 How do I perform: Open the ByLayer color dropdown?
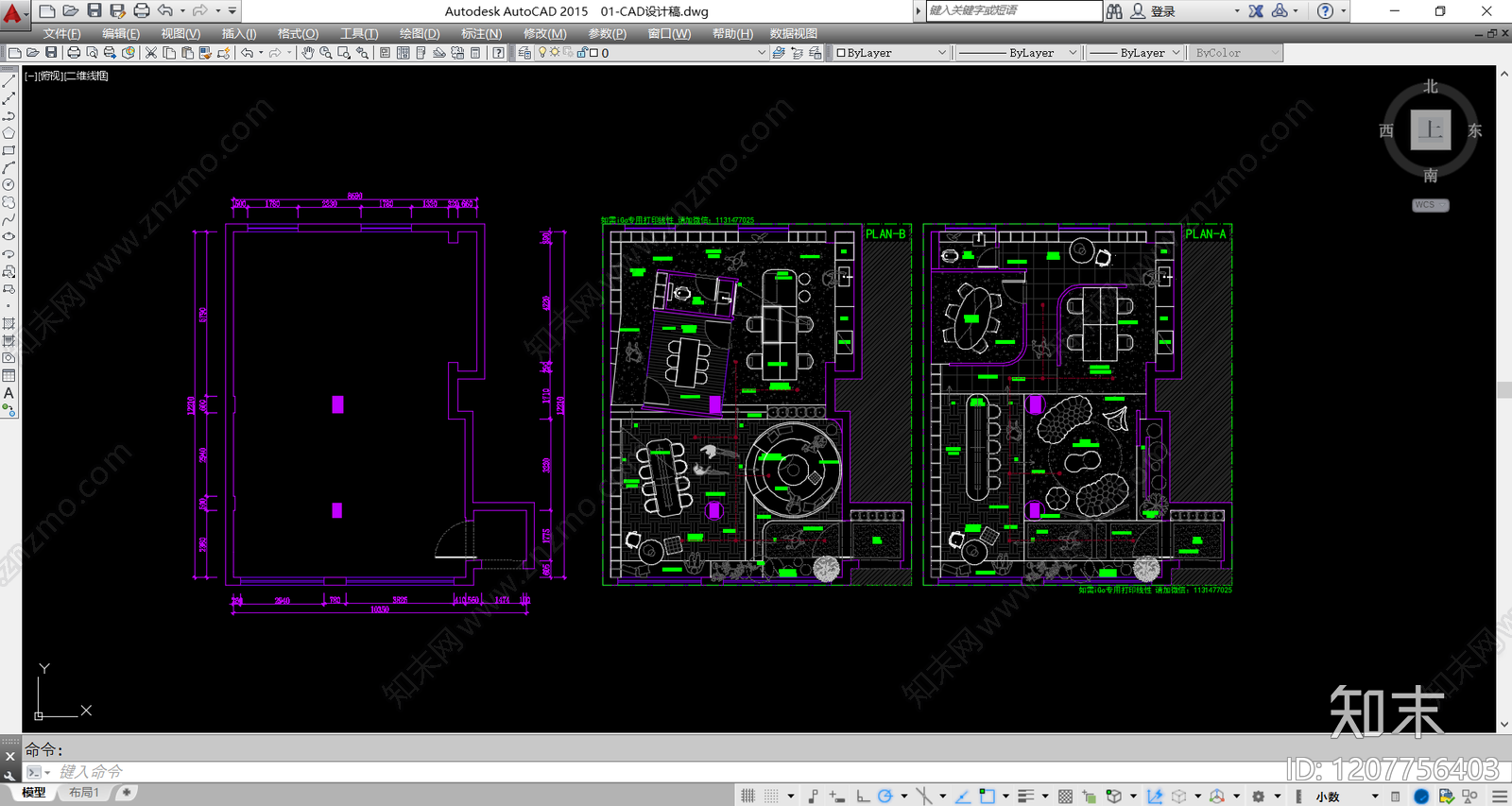tap(891, 53)
